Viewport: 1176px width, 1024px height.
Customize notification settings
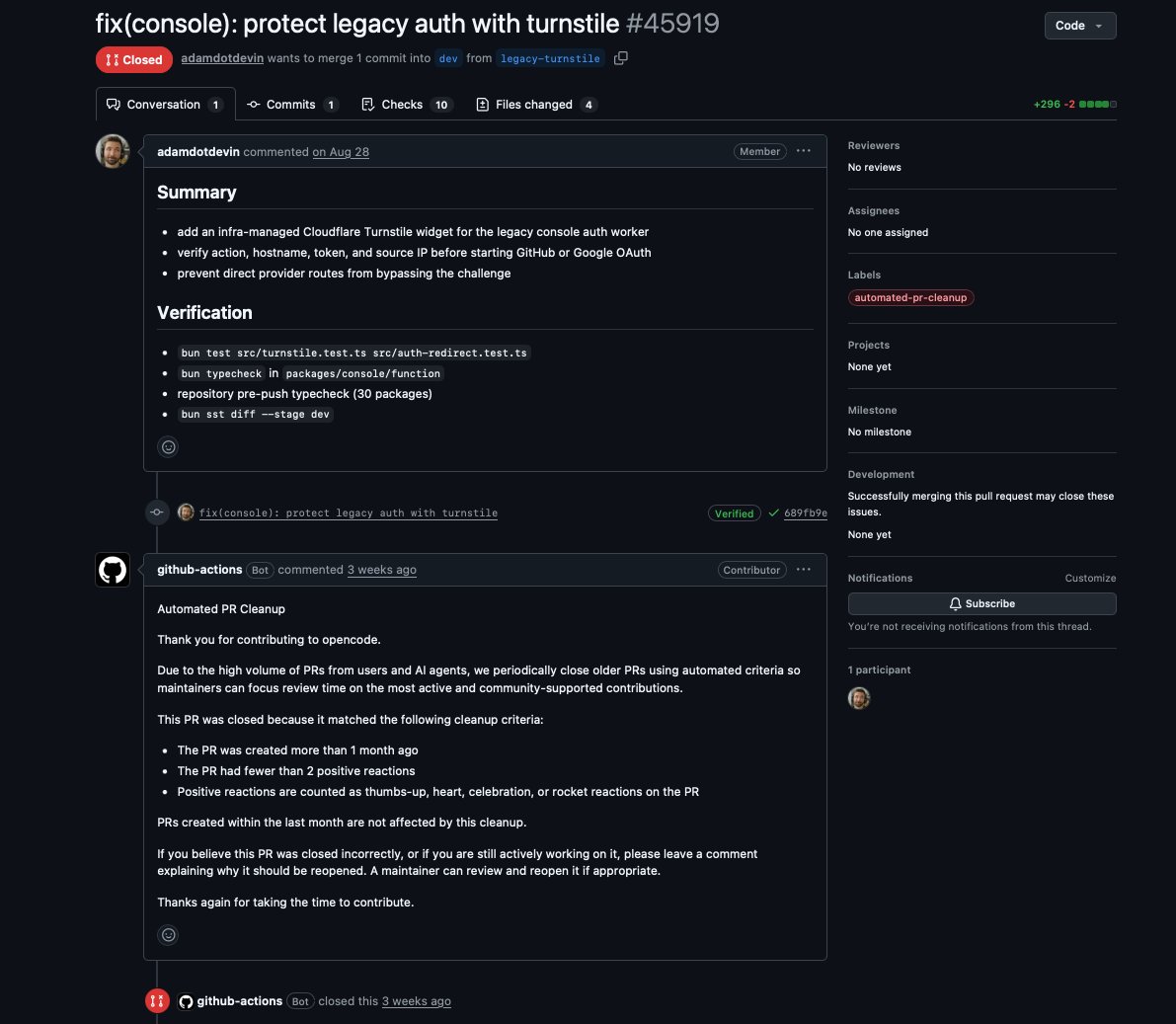(x=1090, y=578)
